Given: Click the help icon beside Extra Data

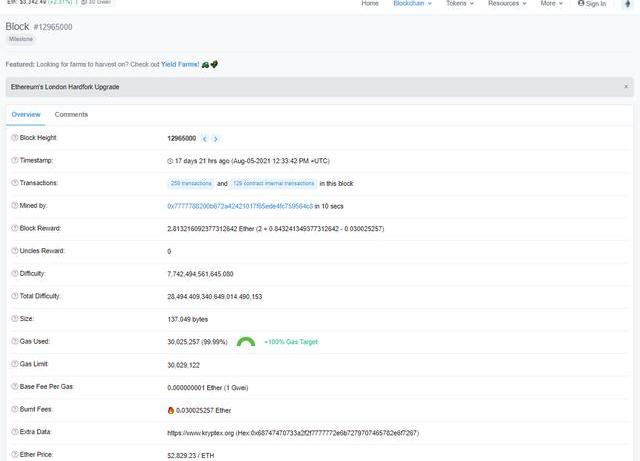Looking at the screenshot, I should coord(14,432).
